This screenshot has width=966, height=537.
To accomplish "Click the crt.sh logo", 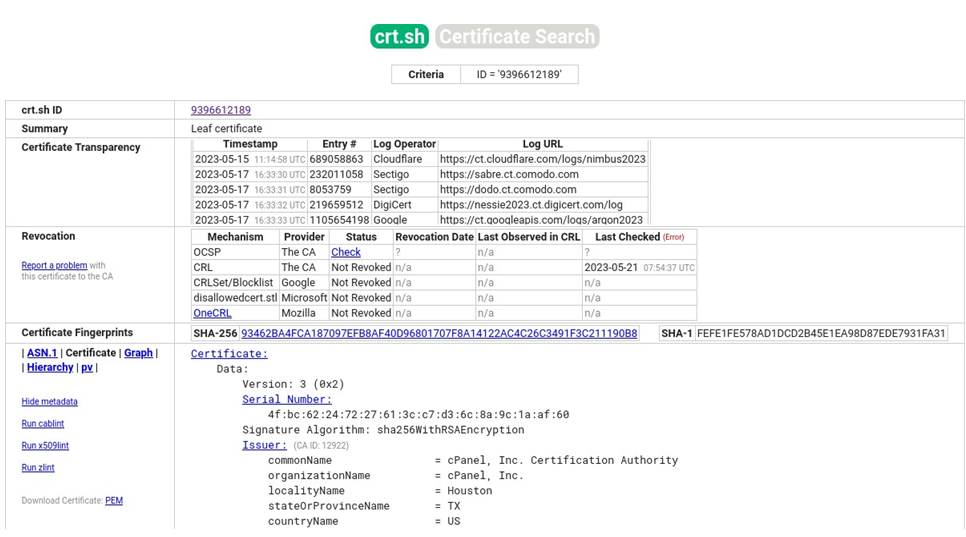I will pyautogui.click(x=399, y=36).
